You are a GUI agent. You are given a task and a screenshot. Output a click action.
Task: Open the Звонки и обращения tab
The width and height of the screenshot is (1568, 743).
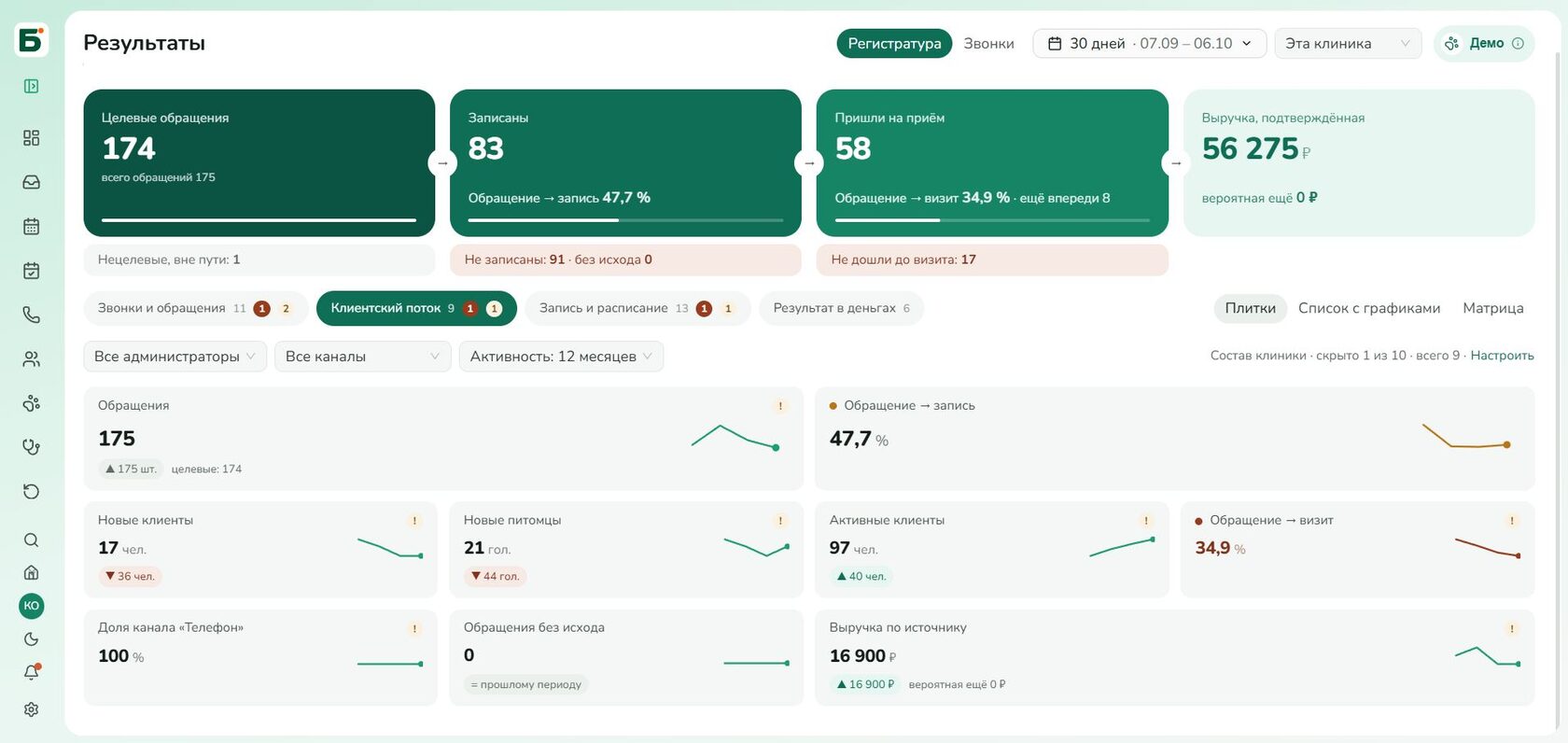click(x=196, y=308)
